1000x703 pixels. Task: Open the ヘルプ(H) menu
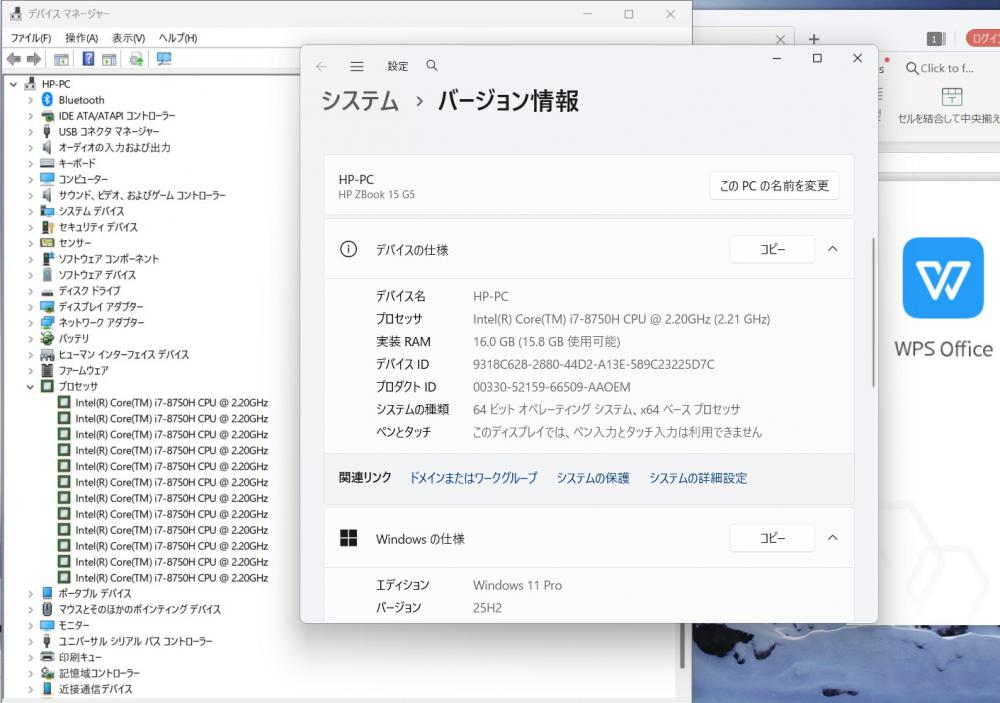point(178,38)
